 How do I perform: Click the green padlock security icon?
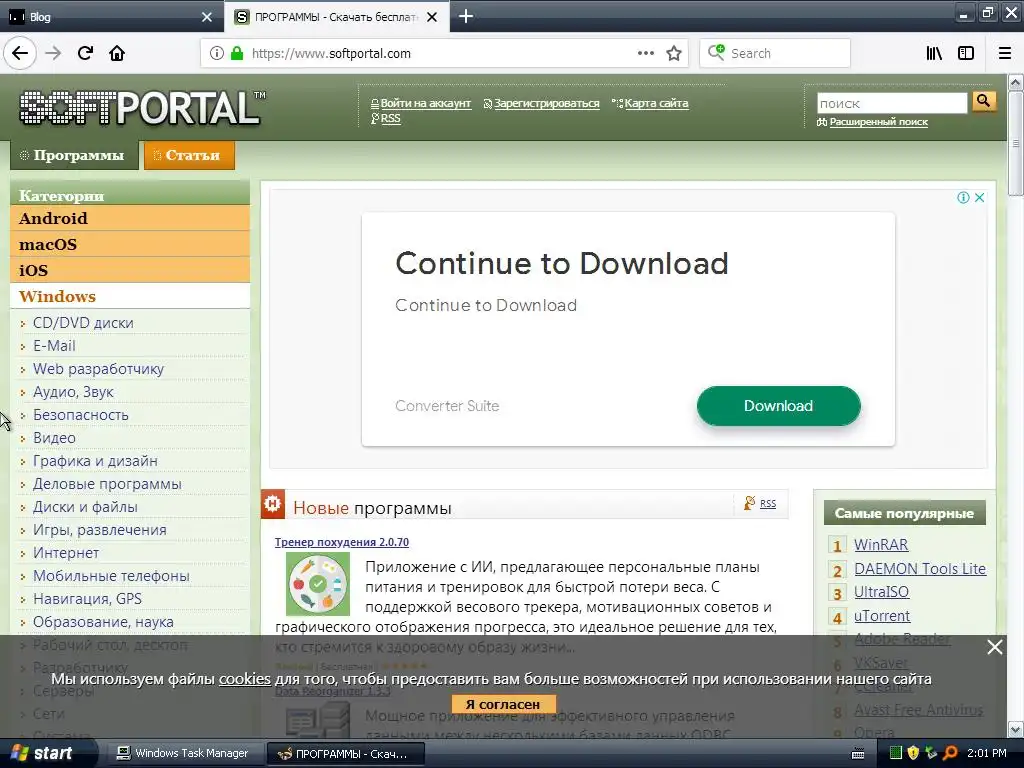(236, 54)
